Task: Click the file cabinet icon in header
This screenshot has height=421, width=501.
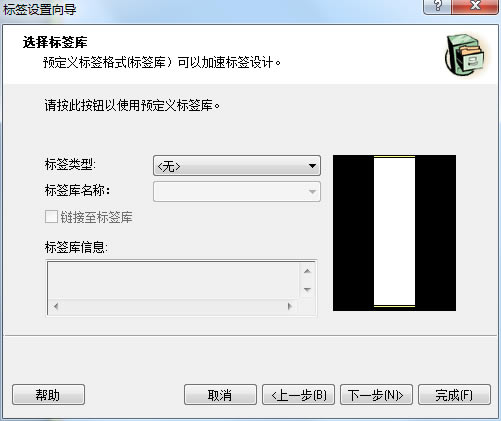Action: tap(466, 54)
